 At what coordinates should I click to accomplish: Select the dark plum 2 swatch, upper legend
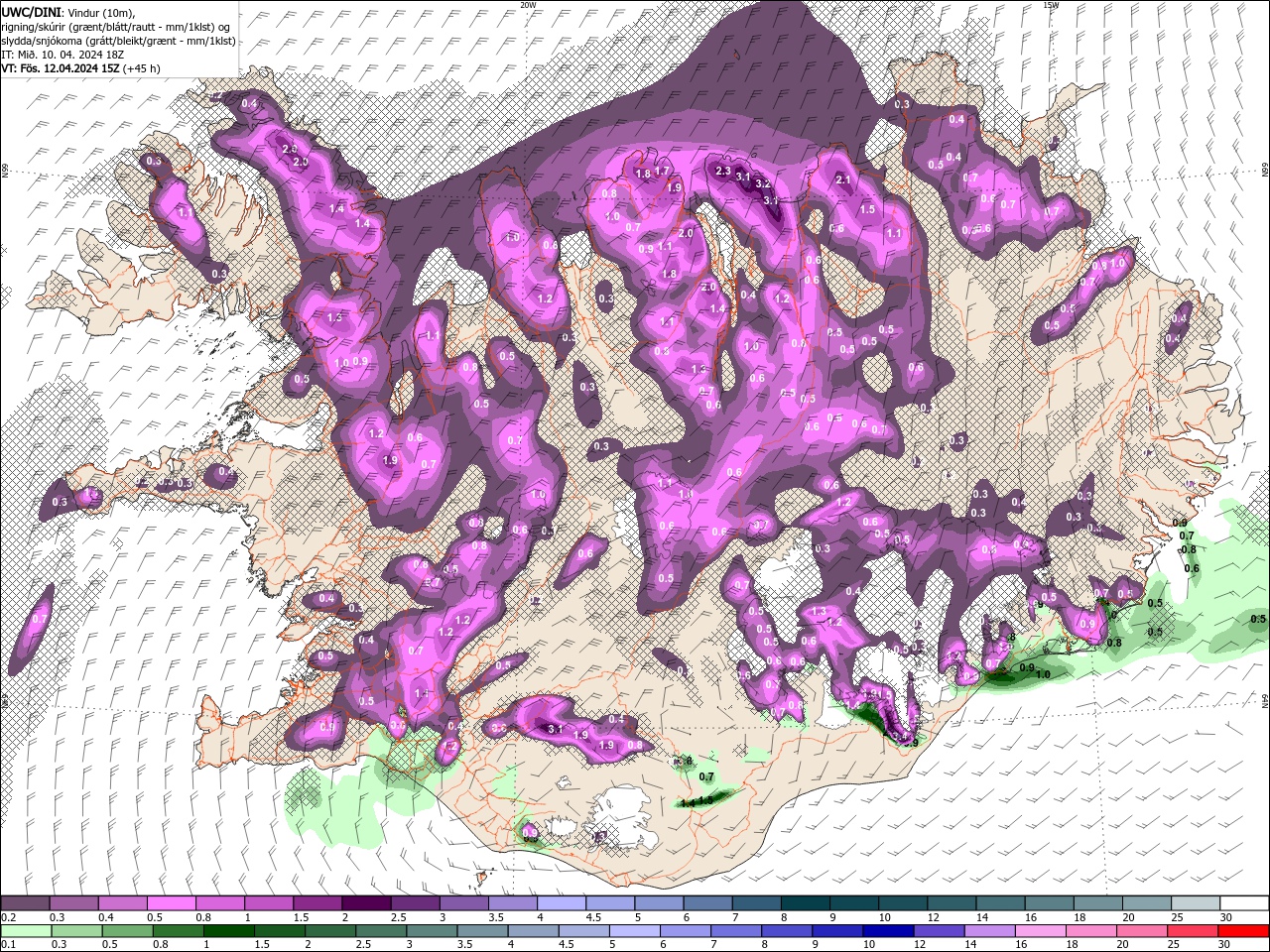point(365,903)
